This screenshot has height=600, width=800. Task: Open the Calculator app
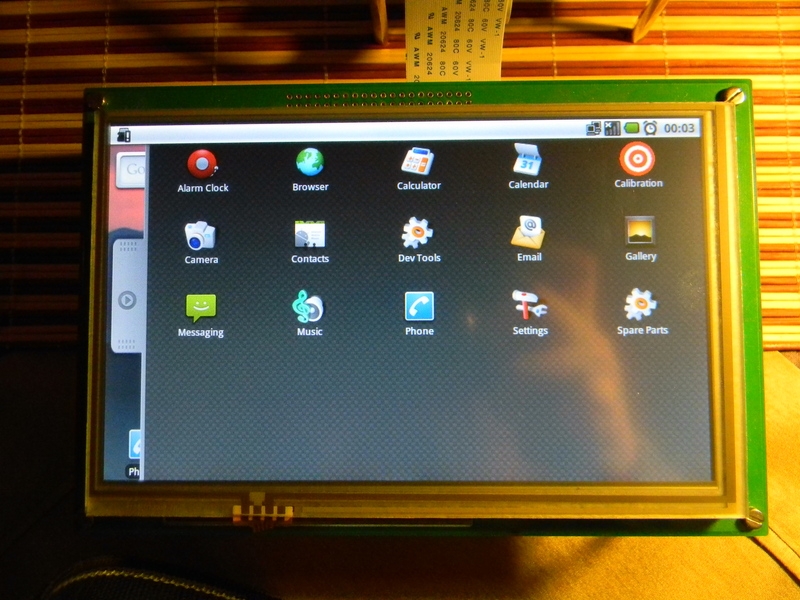pyautogui.click(x=418, y=168)
